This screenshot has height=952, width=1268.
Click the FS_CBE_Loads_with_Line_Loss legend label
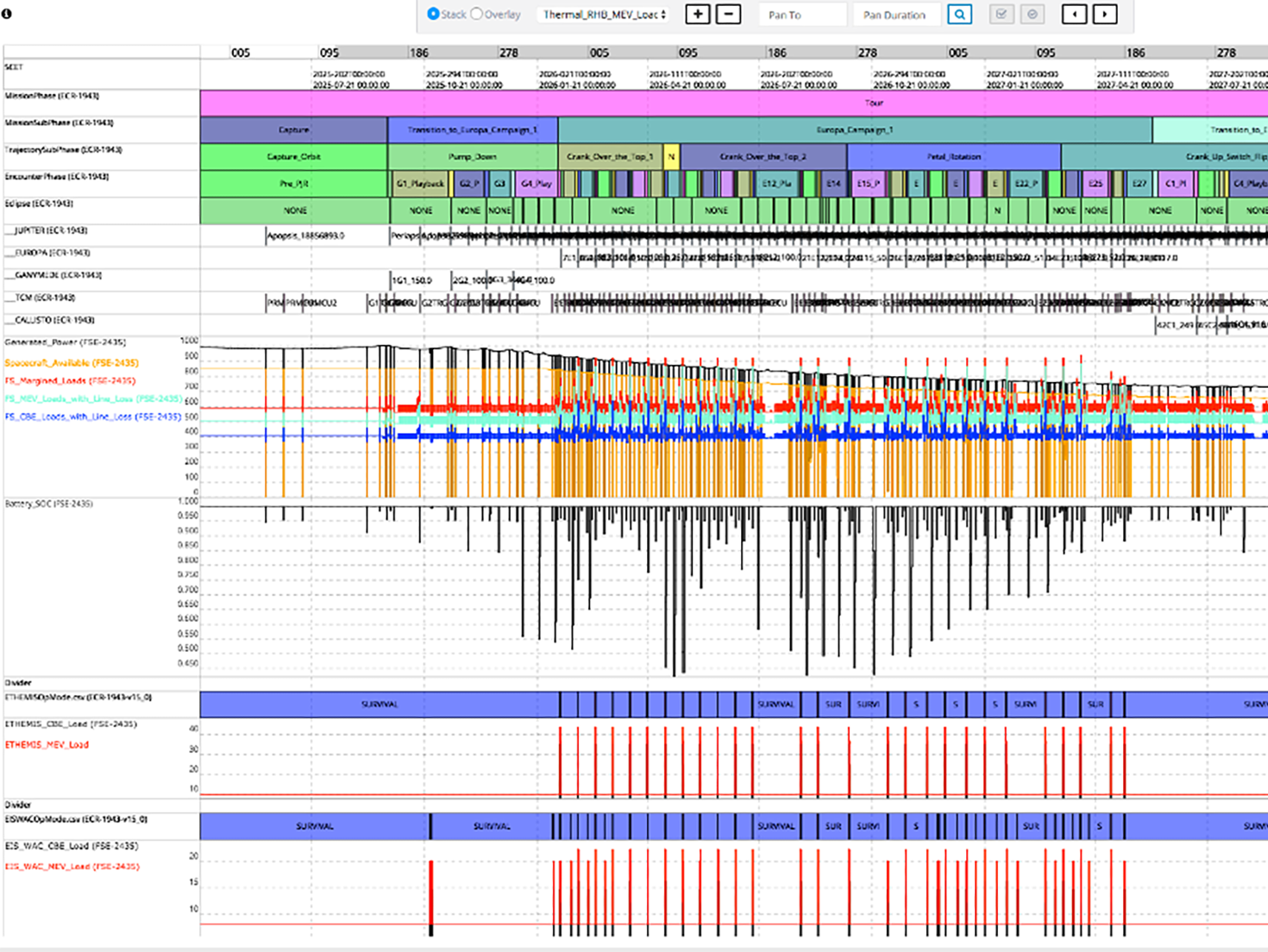pos(93,416)
